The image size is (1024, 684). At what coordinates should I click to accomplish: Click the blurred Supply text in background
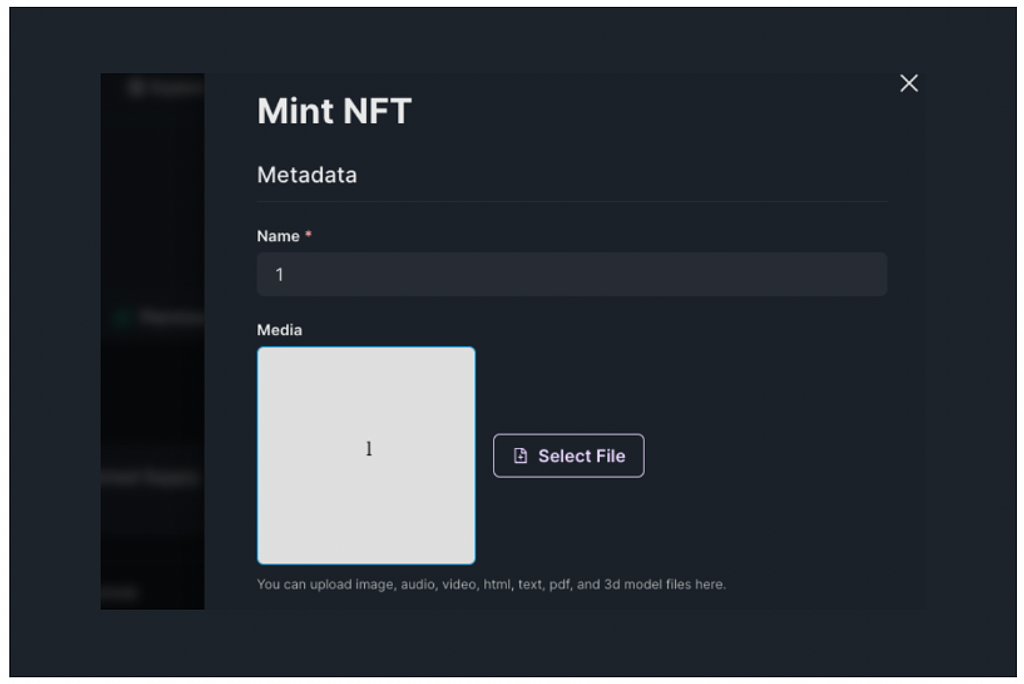tap(155, 478)
